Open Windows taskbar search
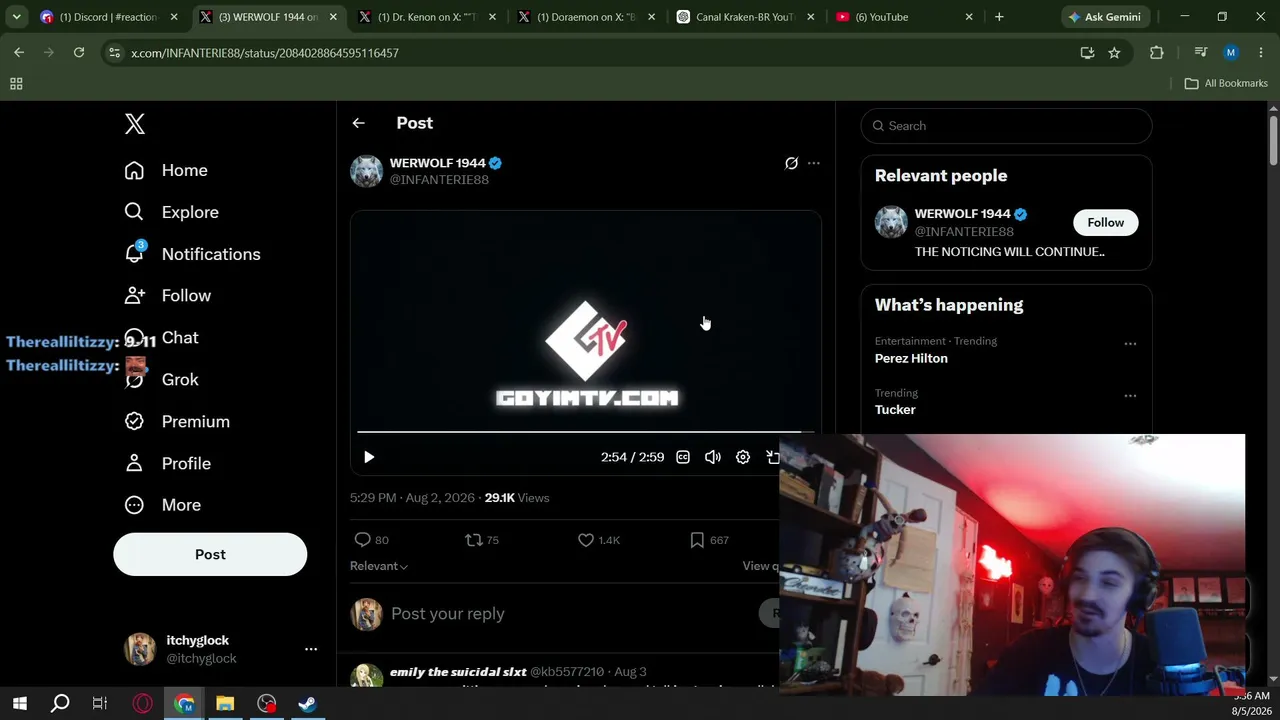 pyautogui.click(x=60, y=704)
